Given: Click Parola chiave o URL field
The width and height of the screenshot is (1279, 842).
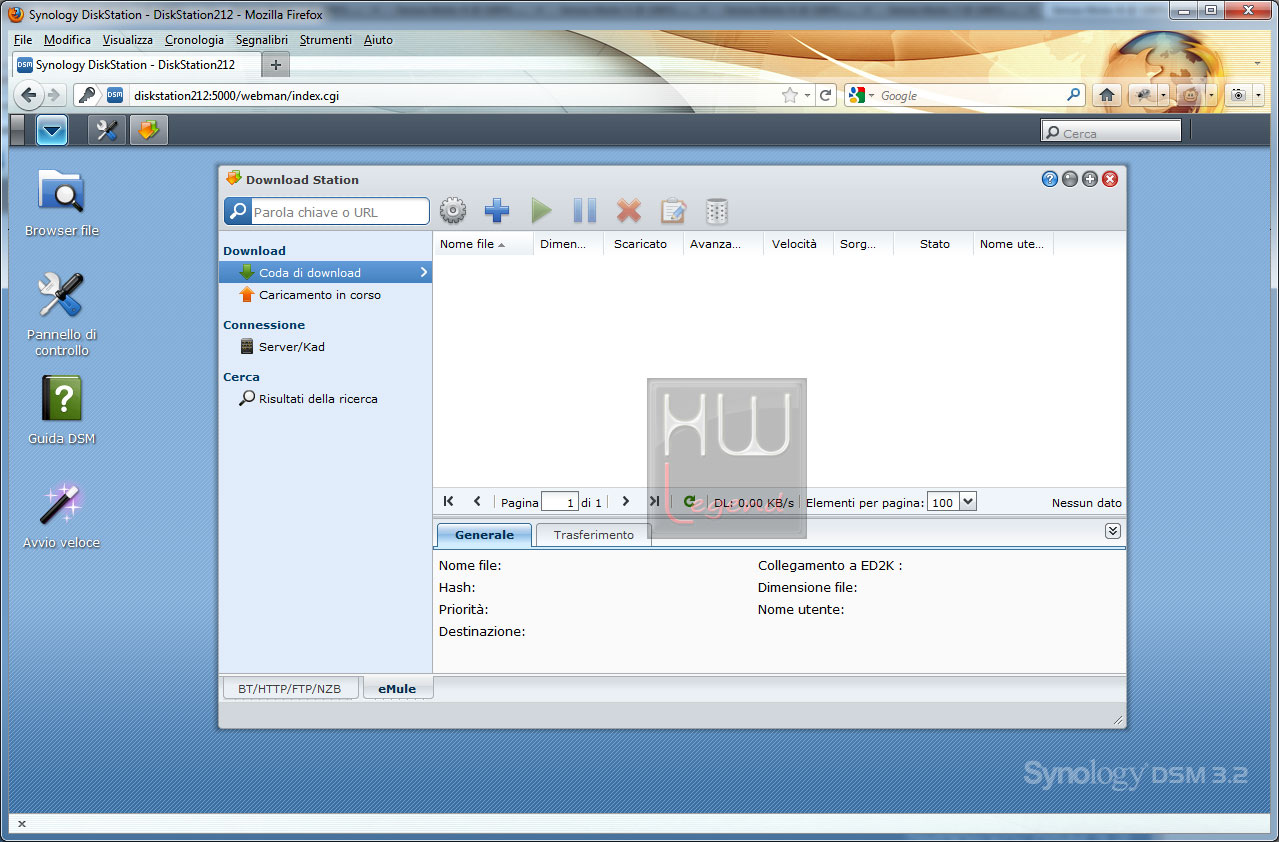Looking at the screenshot, I should pyautogui.click(x=339, y=212).
